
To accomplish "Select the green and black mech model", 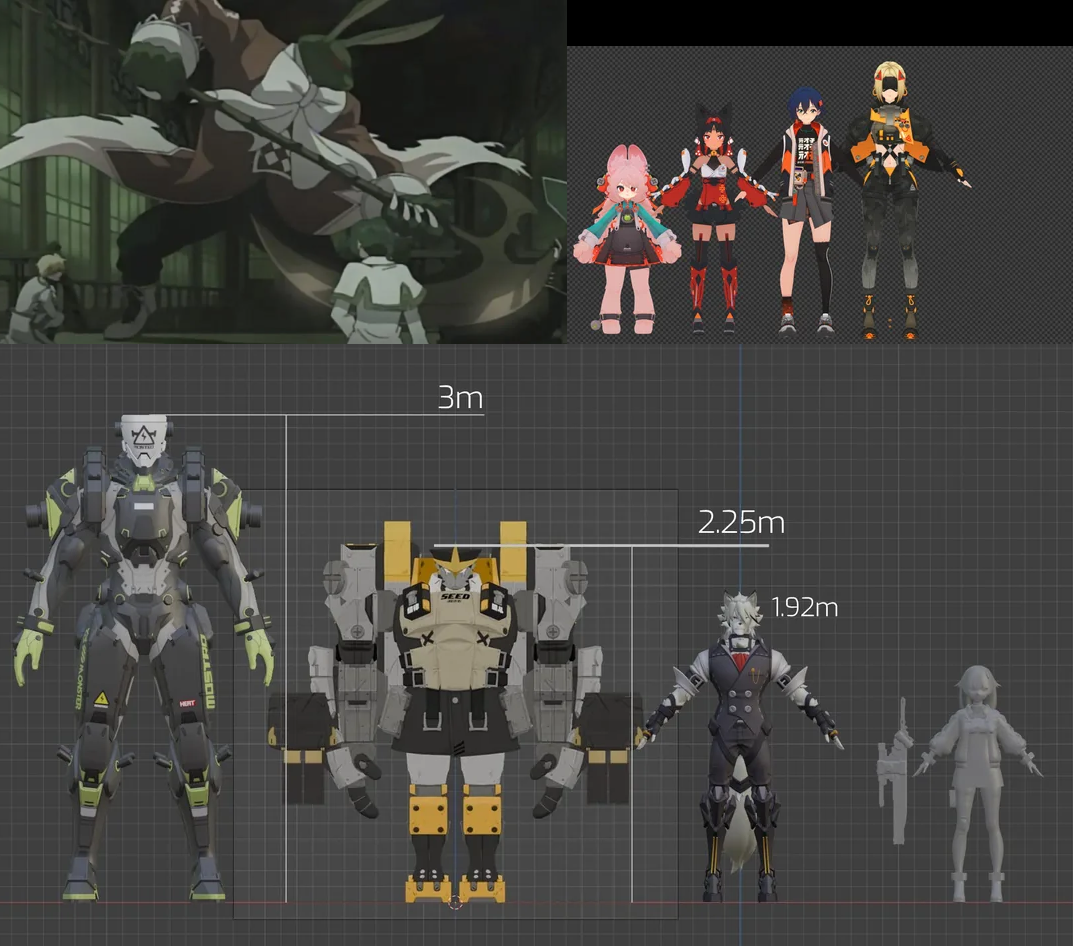I will pos(144,657).
